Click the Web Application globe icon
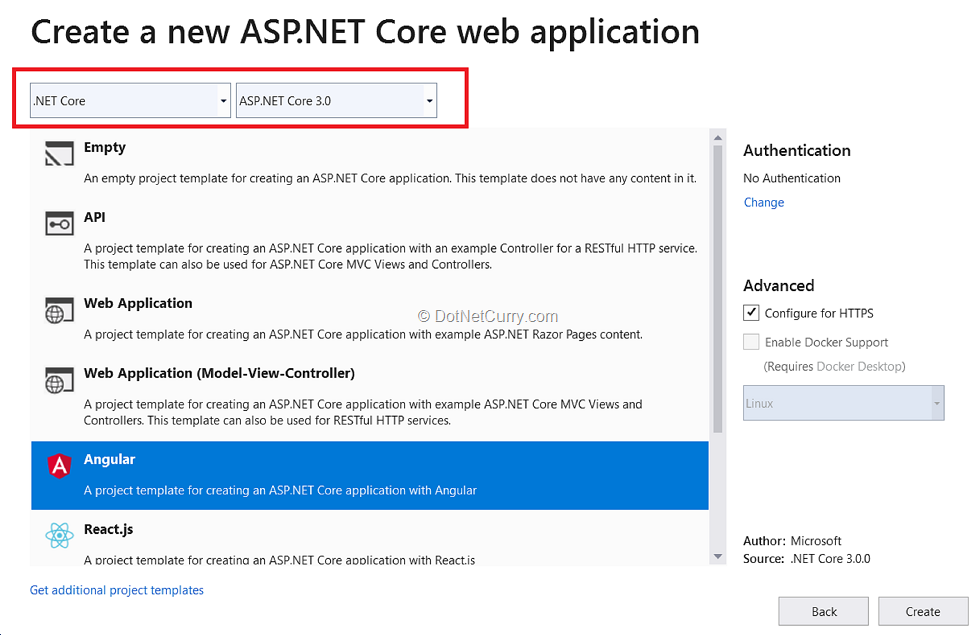This screenshot has width=980, height=635. 59,310
